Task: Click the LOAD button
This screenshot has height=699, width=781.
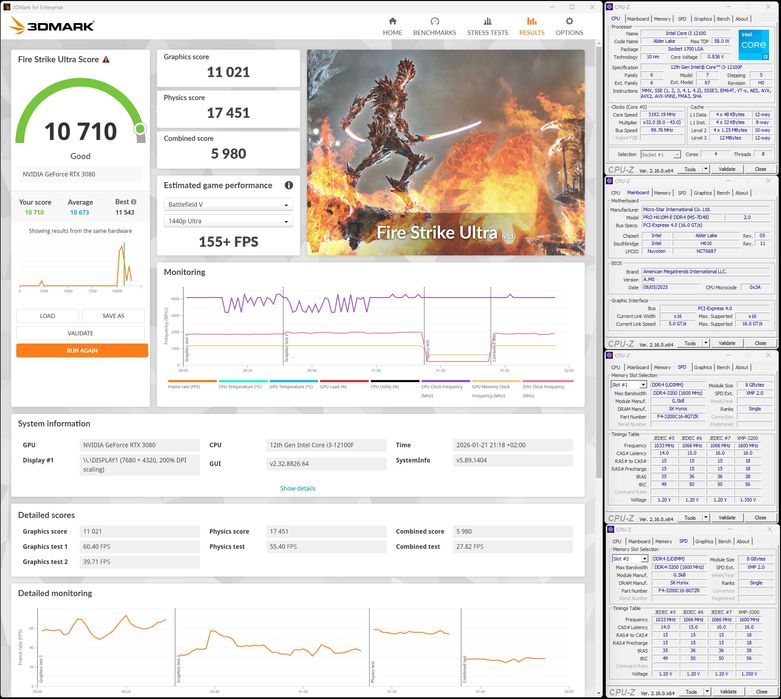Action: 47,316
